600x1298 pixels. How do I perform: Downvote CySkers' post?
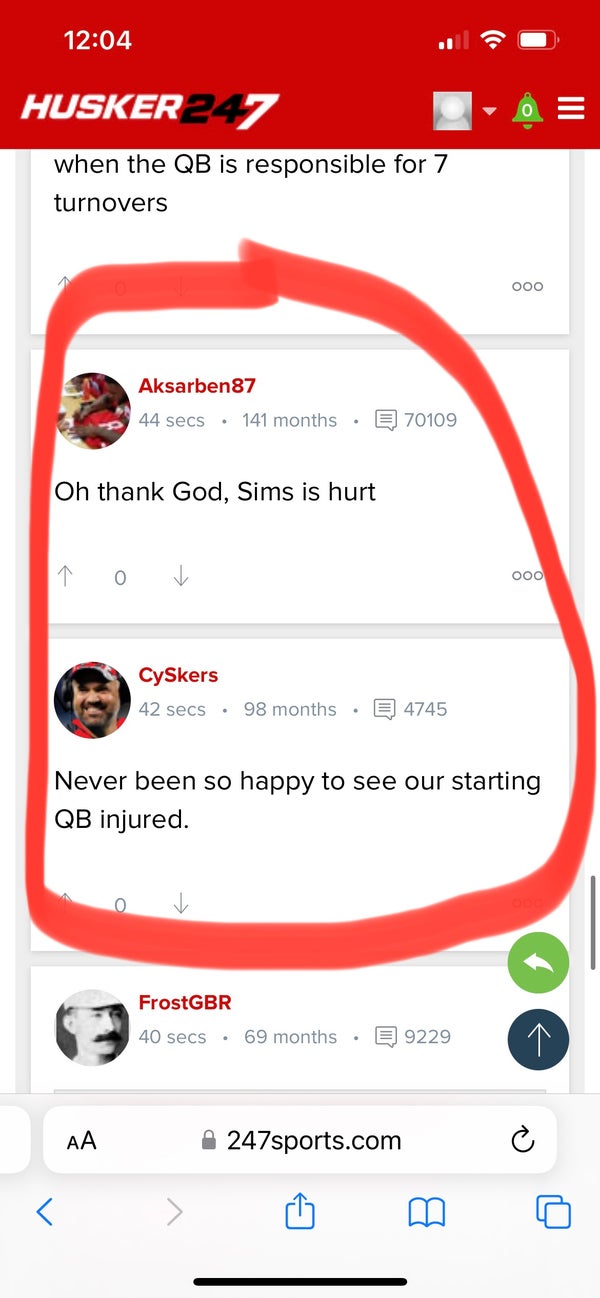180,904
